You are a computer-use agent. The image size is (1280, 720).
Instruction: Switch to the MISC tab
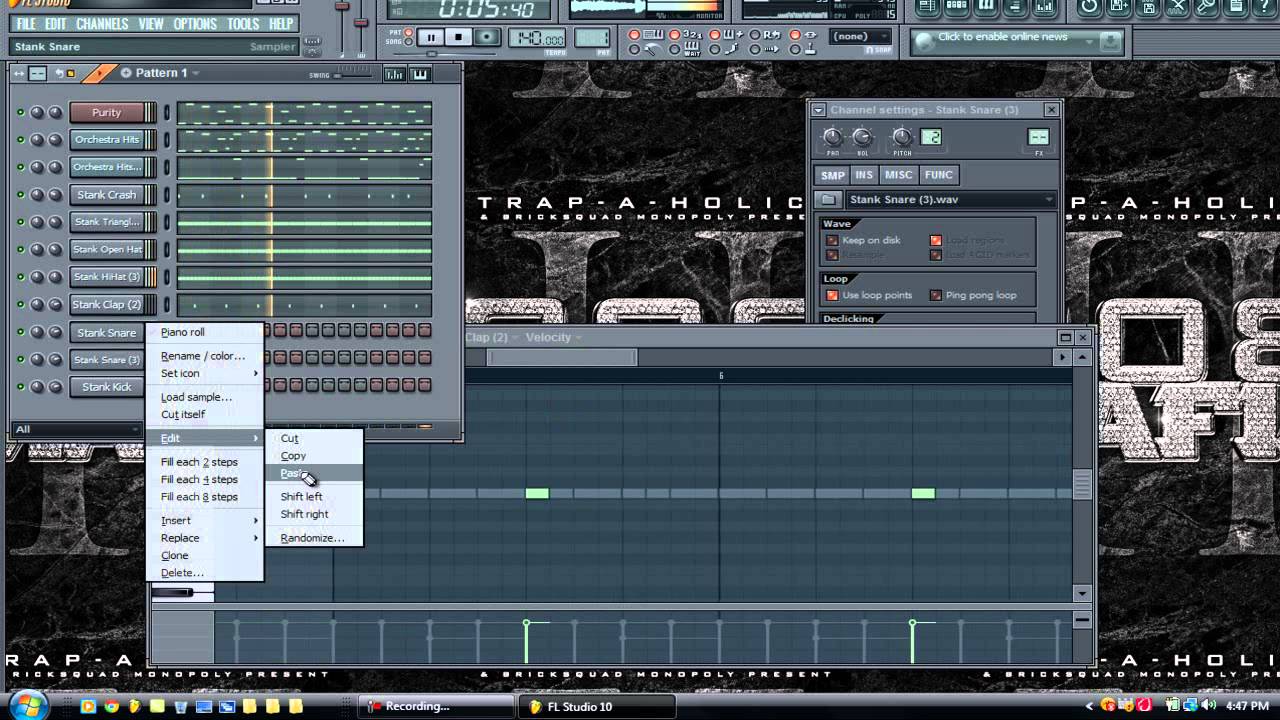pos(898,175)
